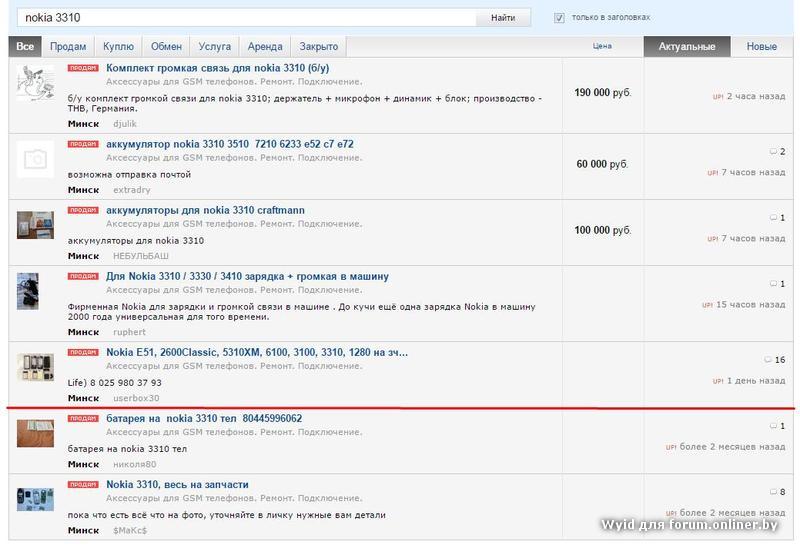Click category link under Комплект громкая связь listing

pyautogui.click(x=234, y=82)
